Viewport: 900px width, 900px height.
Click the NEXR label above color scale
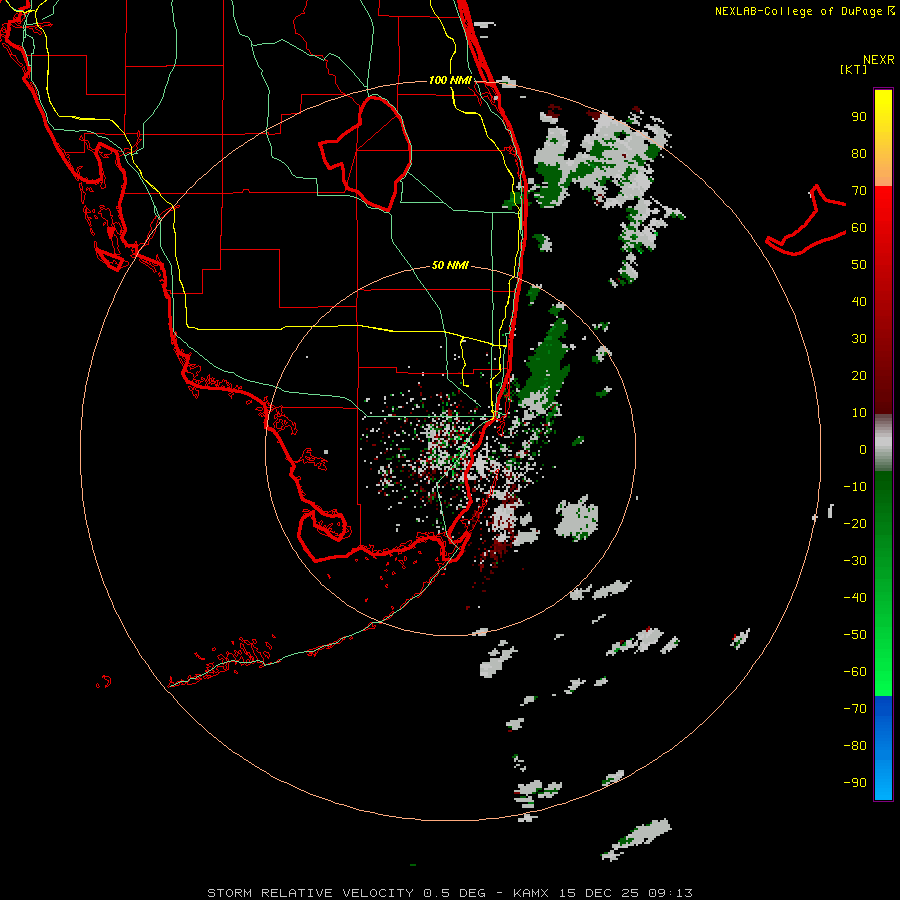(x=879, y=60)
